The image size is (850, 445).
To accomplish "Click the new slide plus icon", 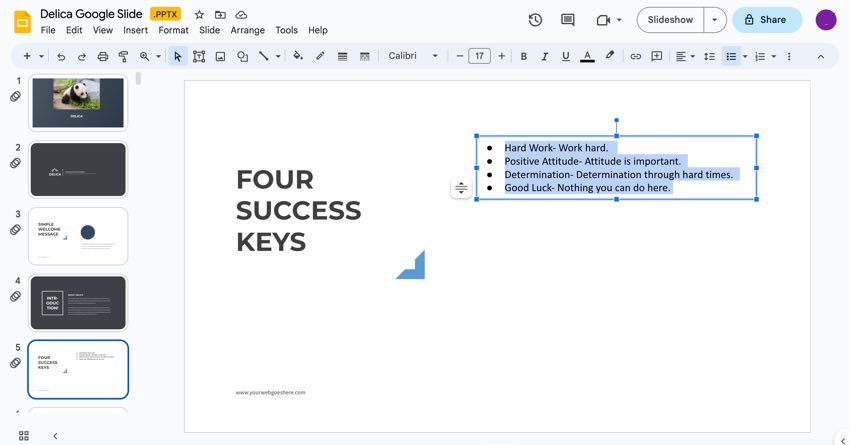I will (27, 56).
